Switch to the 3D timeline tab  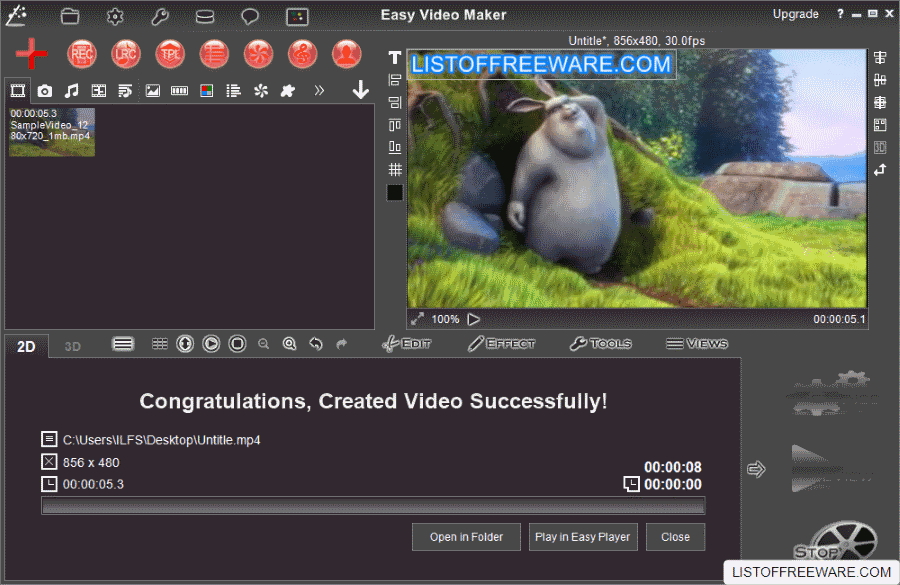coord(72,346)
